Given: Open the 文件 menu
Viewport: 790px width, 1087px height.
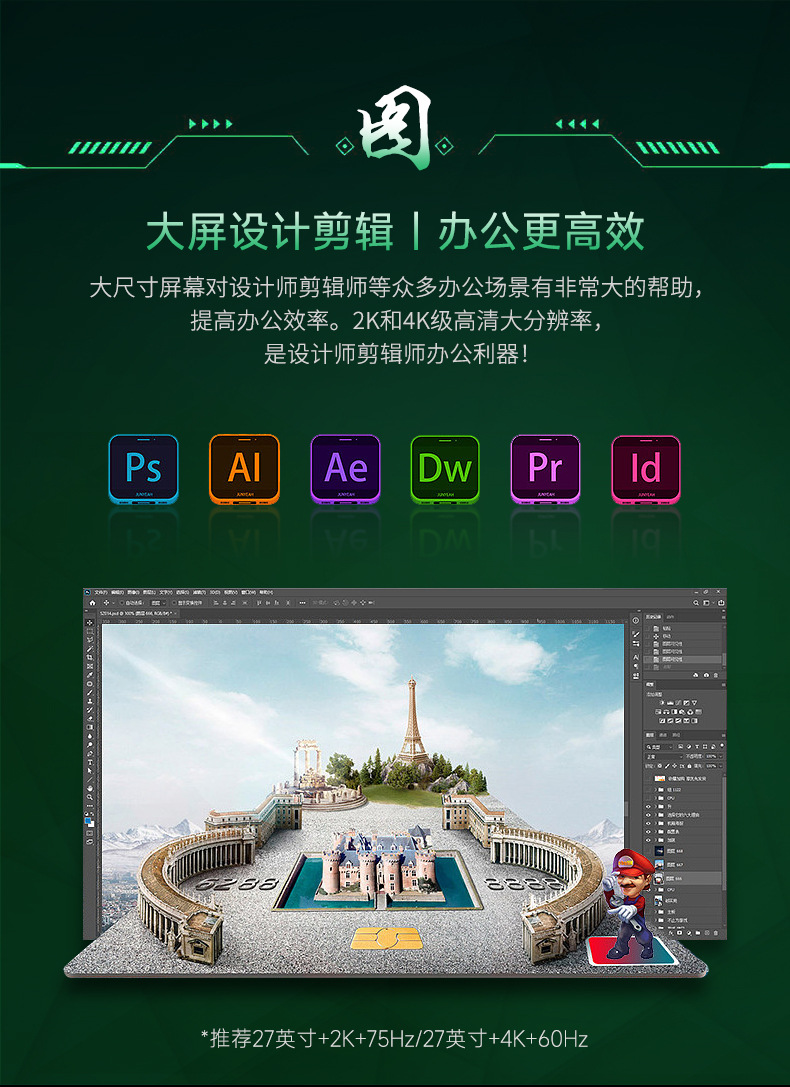Looking at the screenshot, I should tap(100, 593).
